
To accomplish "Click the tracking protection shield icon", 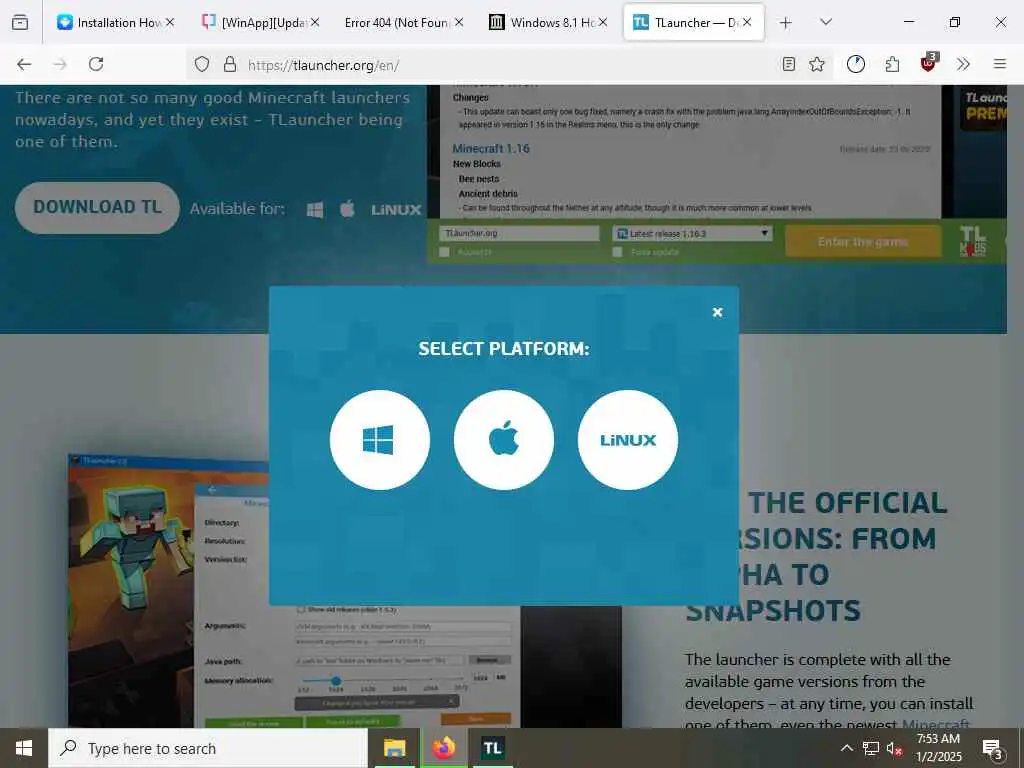I will [x=202, y=64].
